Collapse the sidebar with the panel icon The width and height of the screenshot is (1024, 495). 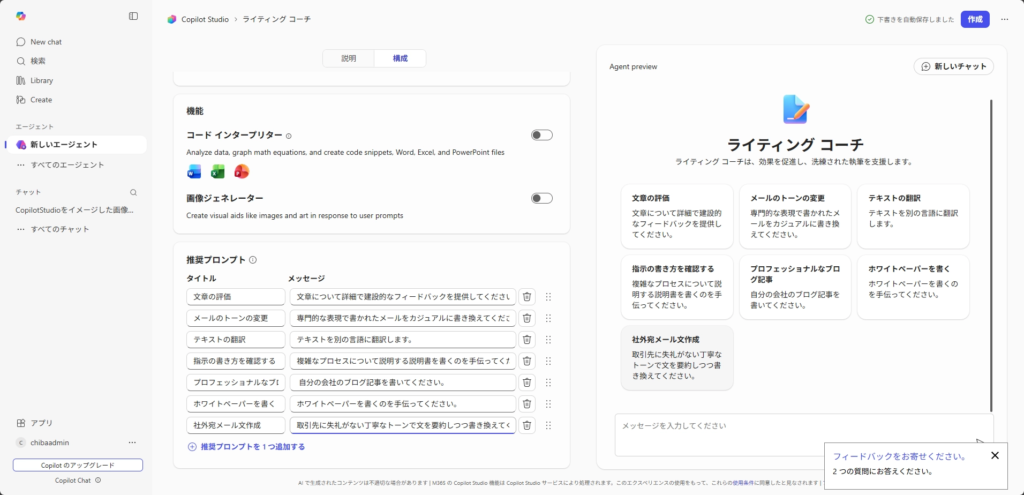pos(134,16)
